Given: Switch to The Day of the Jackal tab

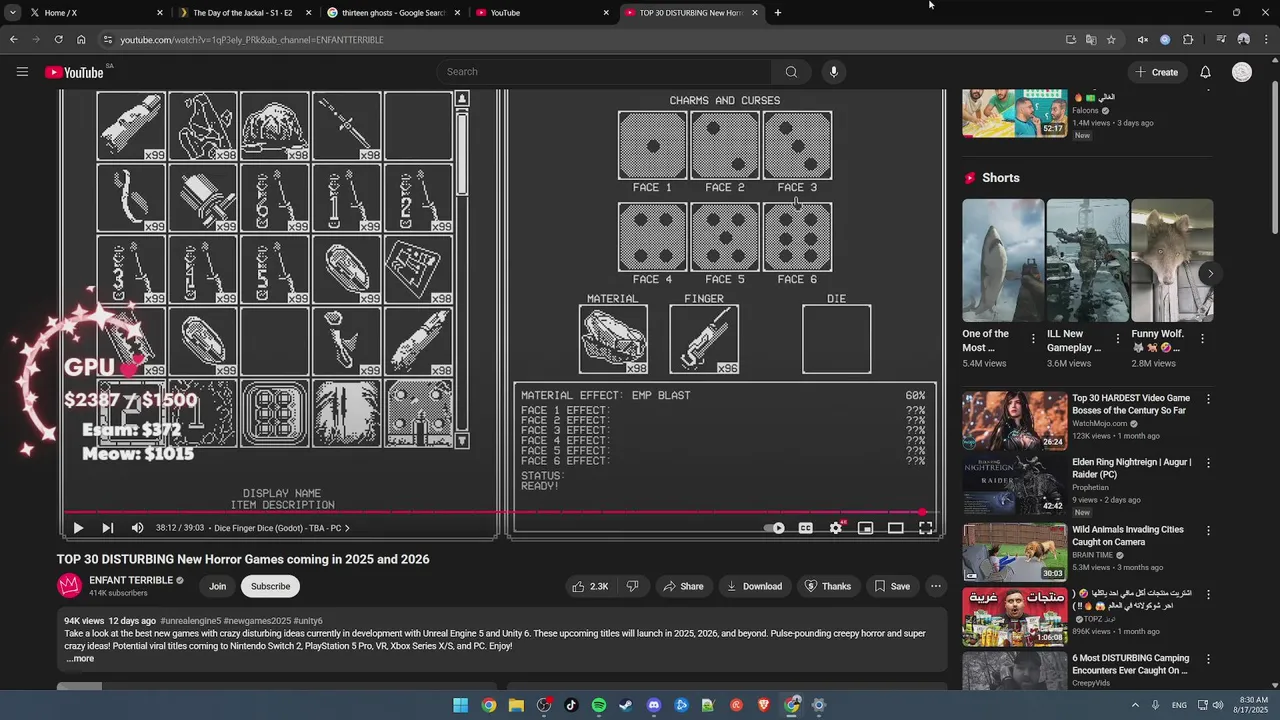Looking at the screenshot, I should point(244,13).
